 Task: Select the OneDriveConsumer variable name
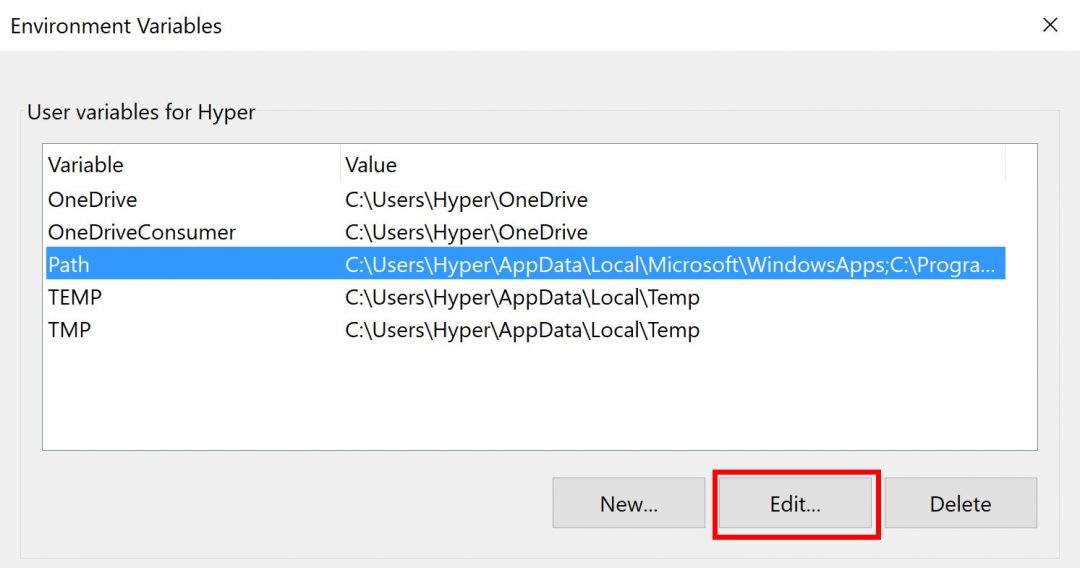[x=141, y=233]
